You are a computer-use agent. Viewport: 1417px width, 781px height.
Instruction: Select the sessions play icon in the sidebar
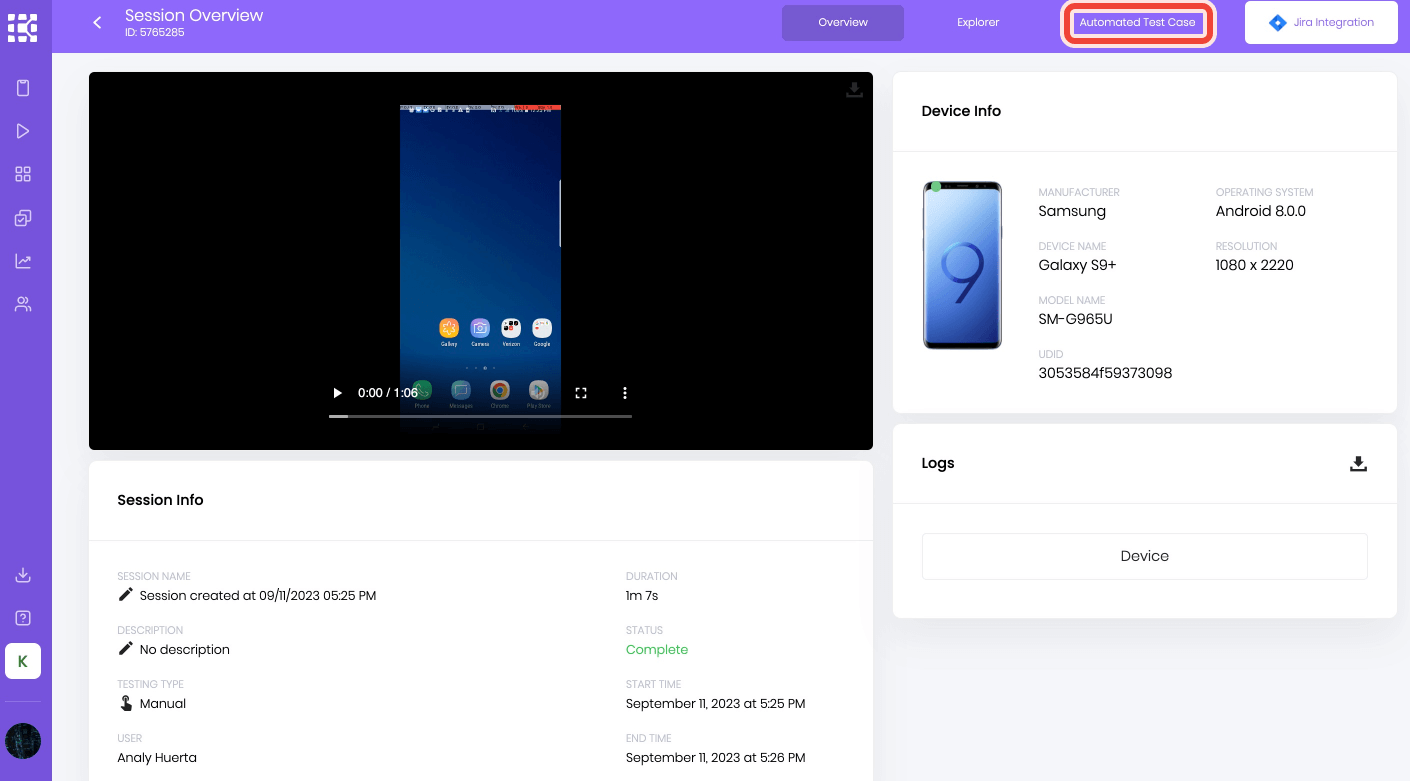click(x=23, y=130)
